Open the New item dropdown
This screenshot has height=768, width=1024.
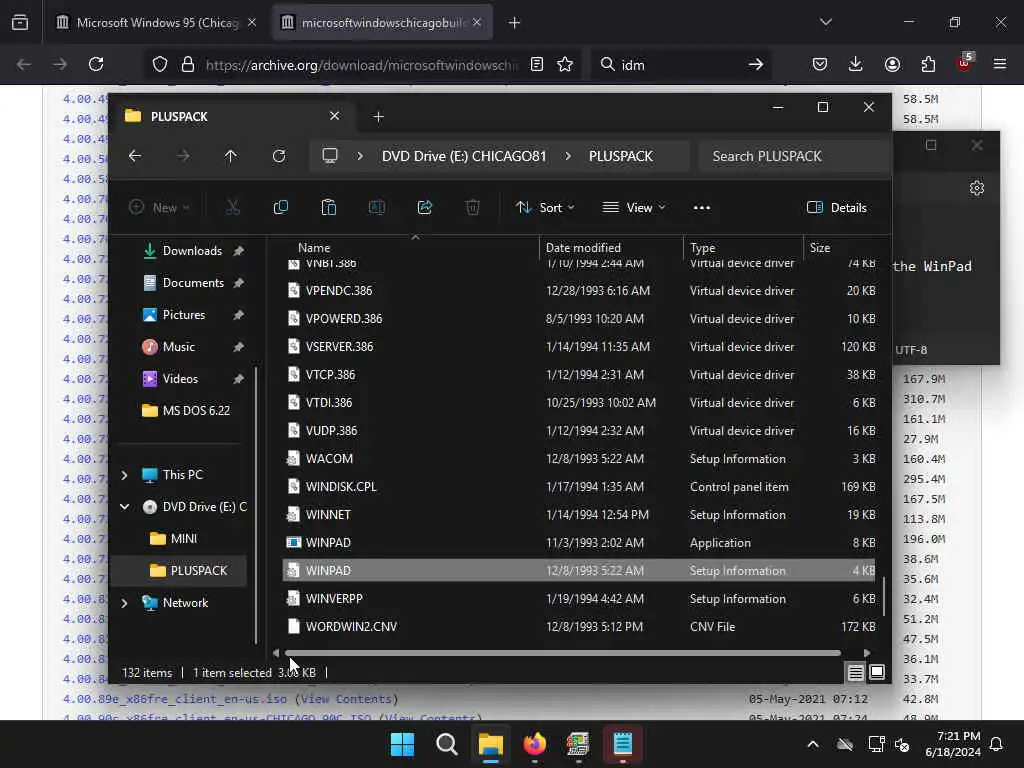159,208
